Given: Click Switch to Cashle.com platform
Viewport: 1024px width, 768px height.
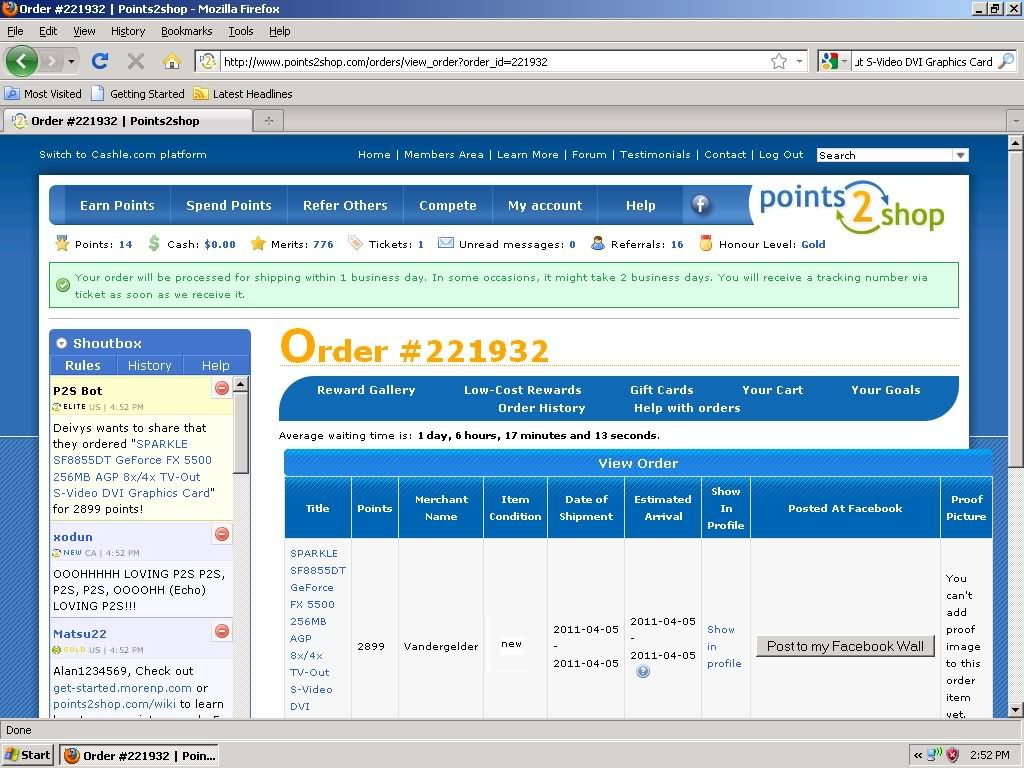Looking at the screenshot, I should [123, 155].
